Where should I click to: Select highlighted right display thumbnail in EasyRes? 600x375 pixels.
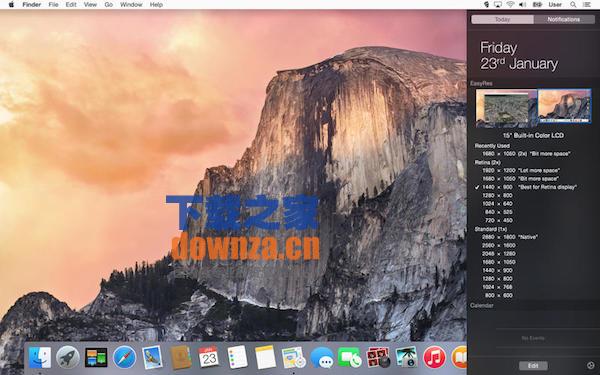[x=564, y=106]
